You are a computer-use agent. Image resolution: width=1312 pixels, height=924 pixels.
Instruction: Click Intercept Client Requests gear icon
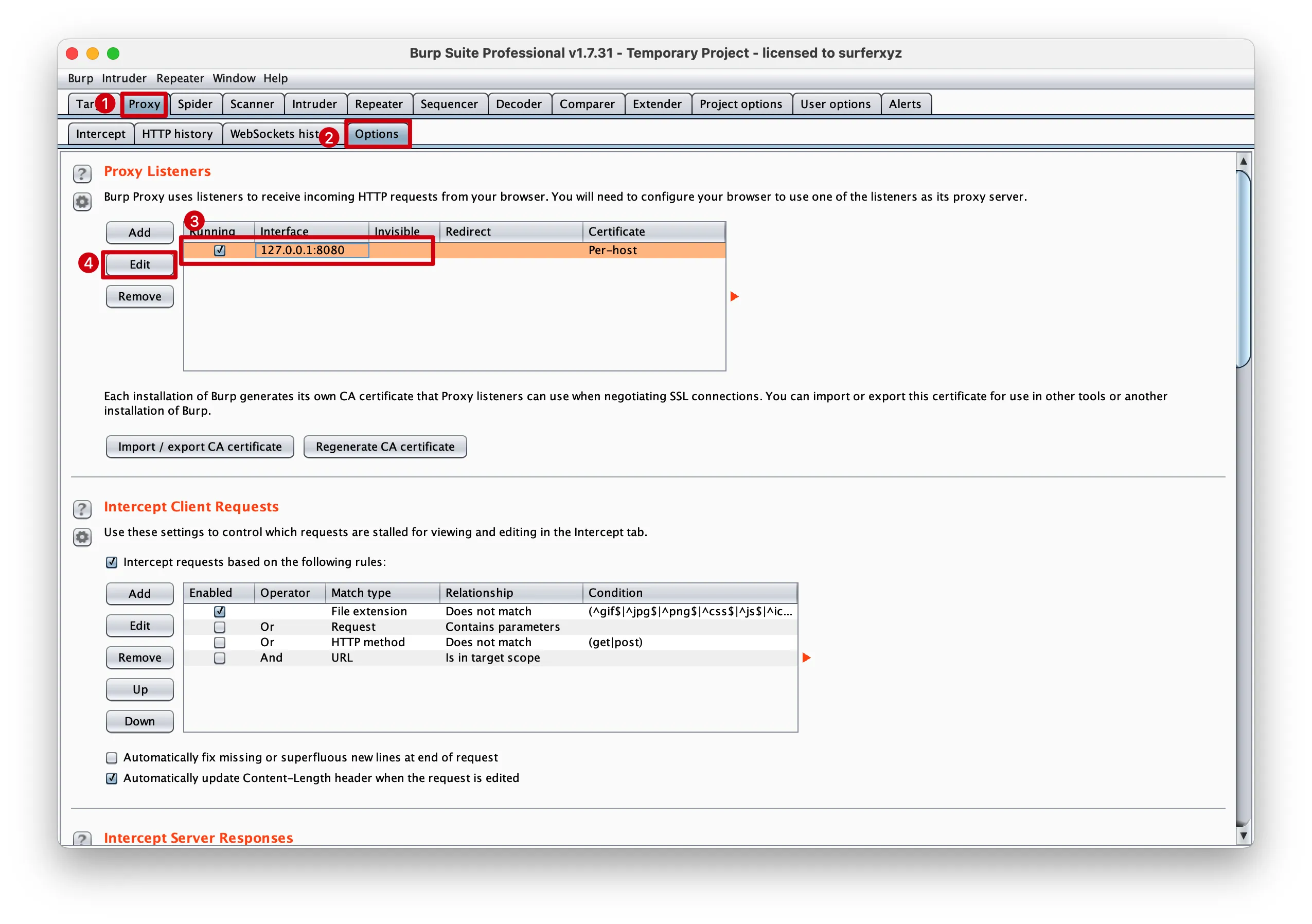(x=82, y=537)
